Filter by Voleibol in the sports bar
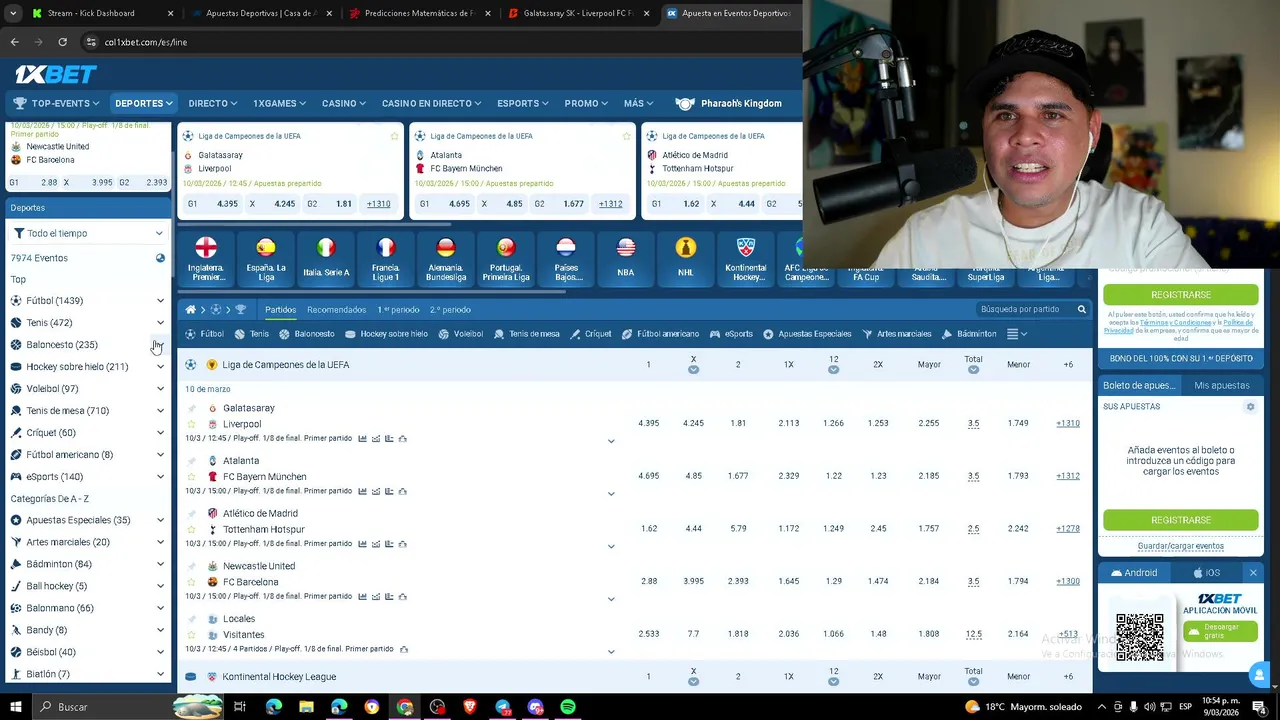The height and width of the screenshot is (720, 1280). pyautogui.click(x=461, y=334)
